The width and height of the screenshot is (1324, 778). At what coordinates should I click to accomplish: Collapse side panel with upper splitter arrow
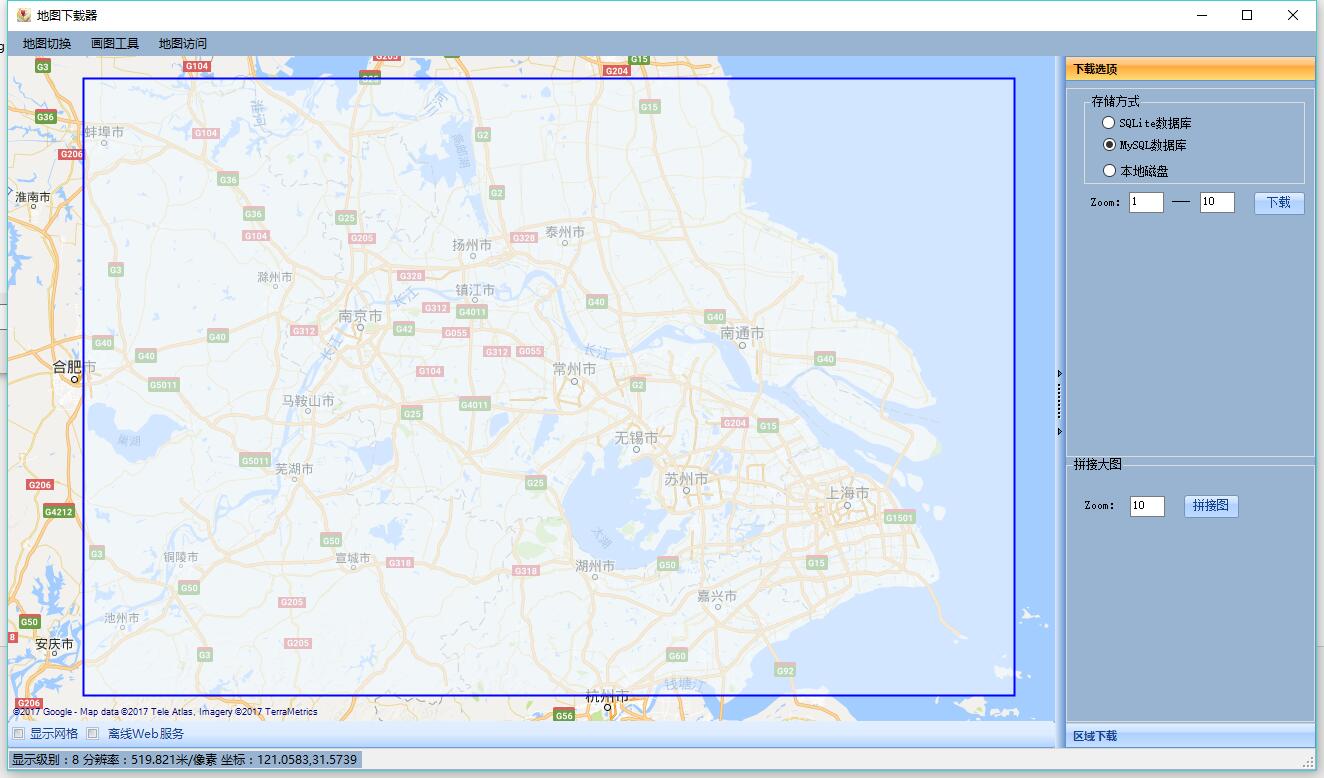pyautogui.click(x=1060, y=374)
